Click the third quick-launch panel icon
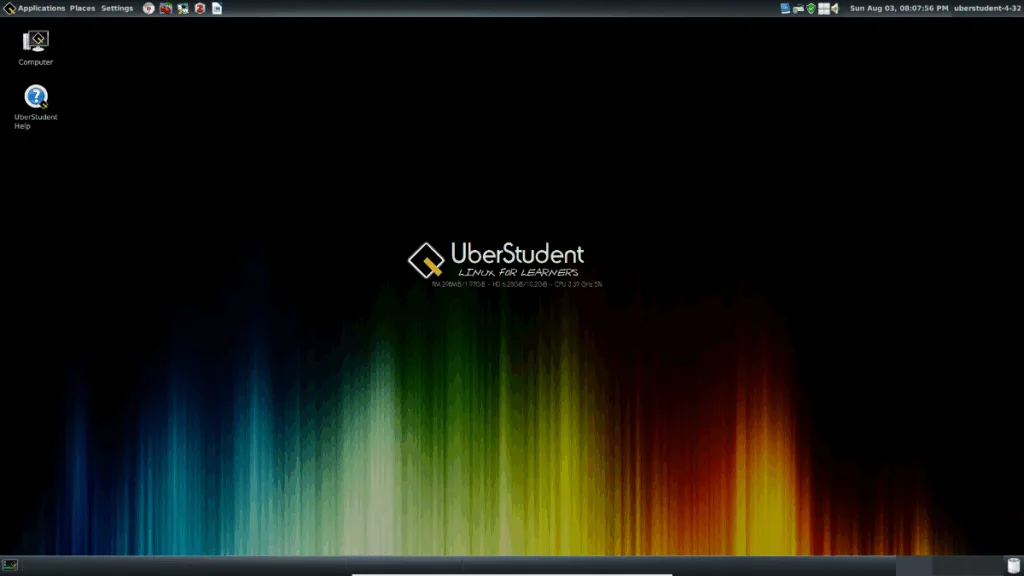 tap(183, 8)
